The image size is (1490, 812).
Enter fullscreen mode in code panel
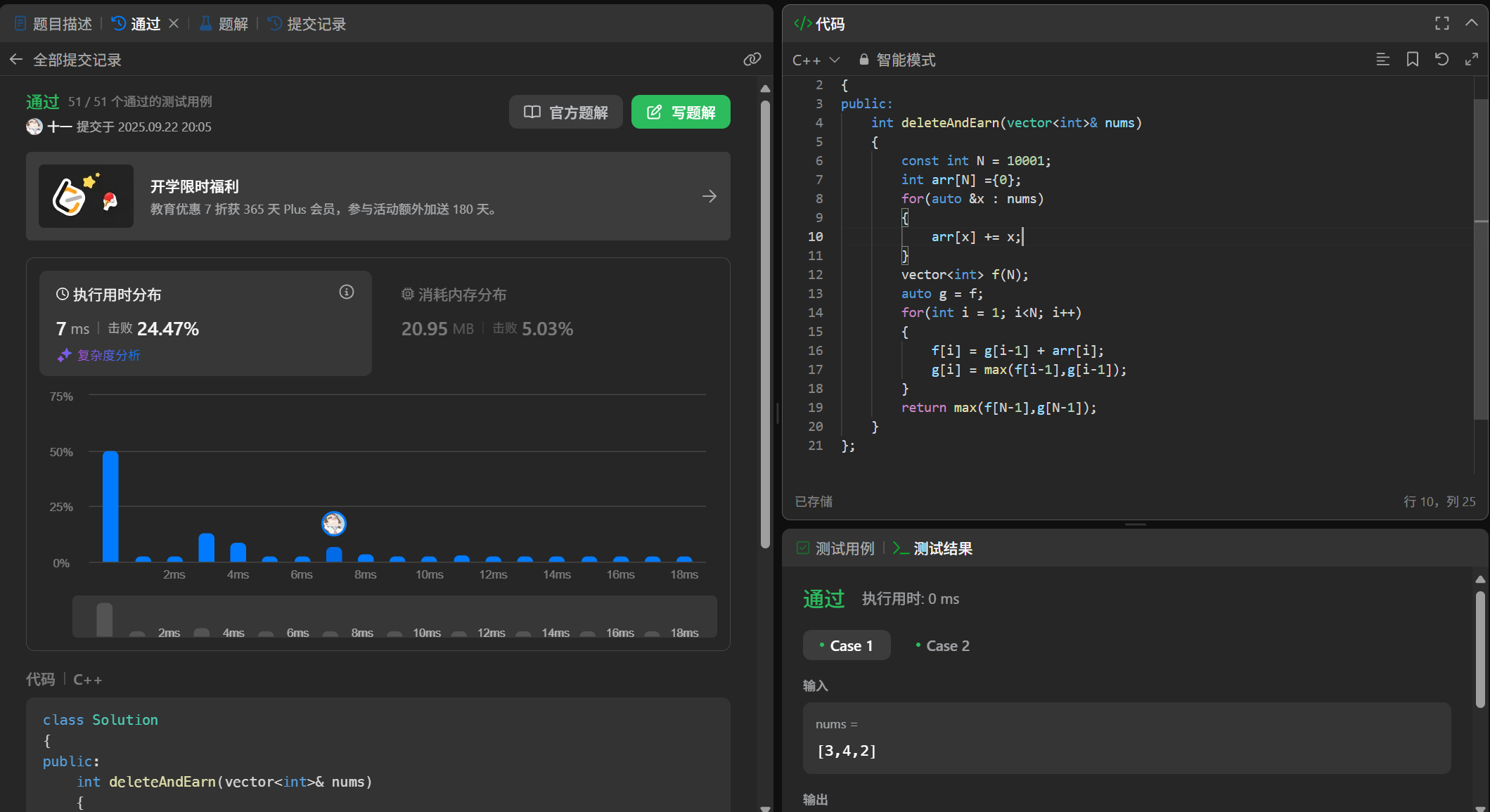(x=1442, y=23)
